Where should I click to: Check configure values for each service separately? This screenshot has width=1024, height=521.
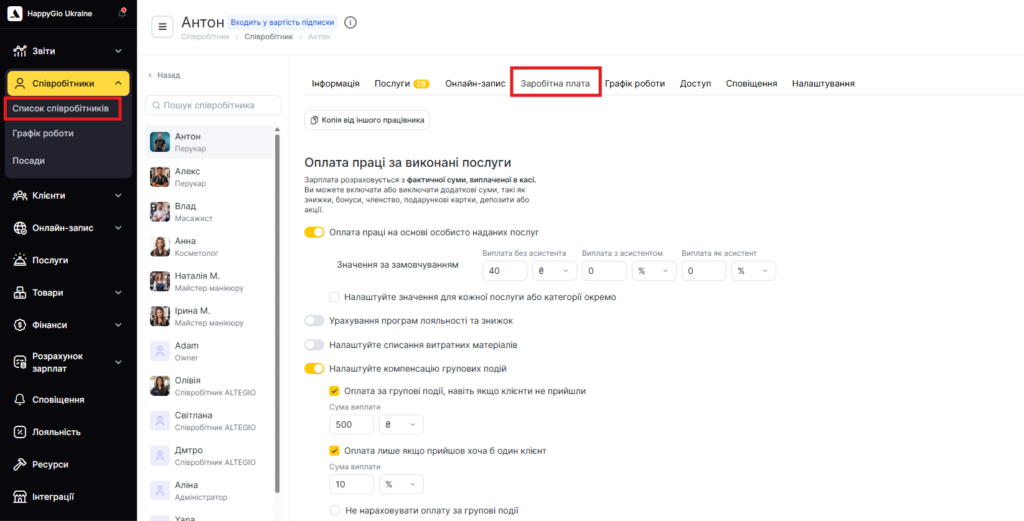[x=335, y=297]
